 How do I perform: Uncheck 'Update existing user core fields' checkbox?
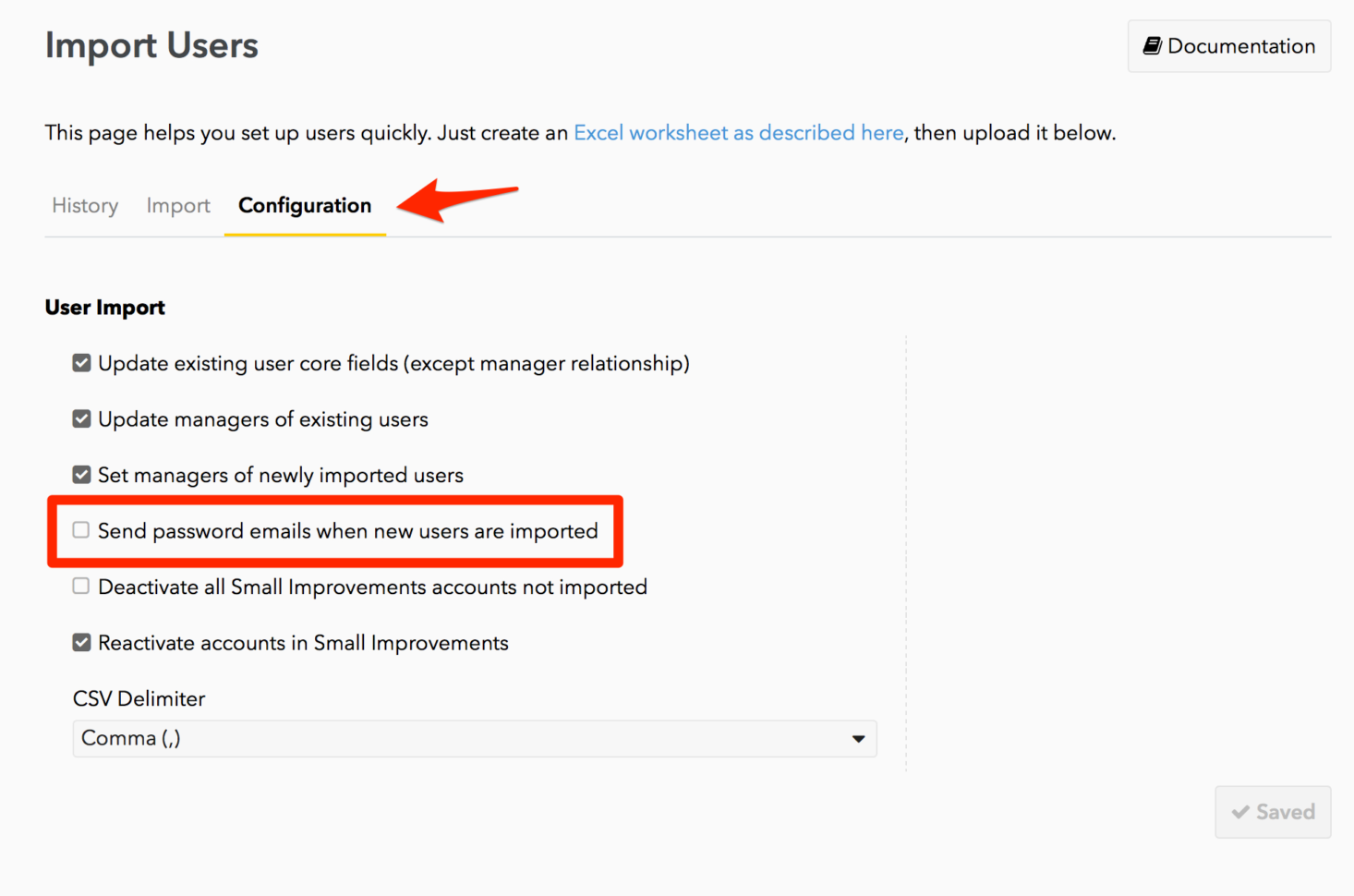(82, 363)
